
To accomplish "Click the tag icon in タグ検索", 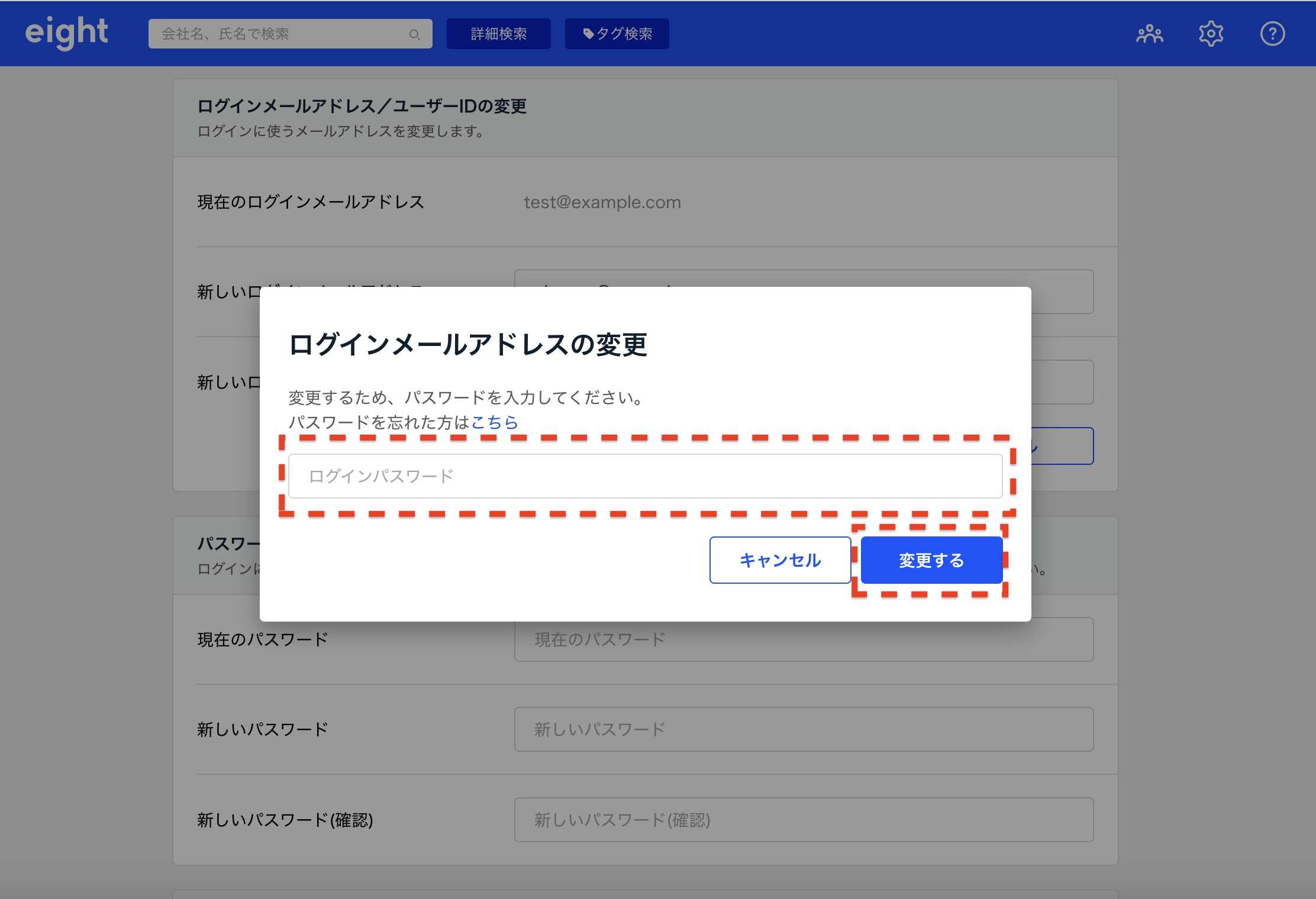I will pyautogui.click(x=588, y=34).
